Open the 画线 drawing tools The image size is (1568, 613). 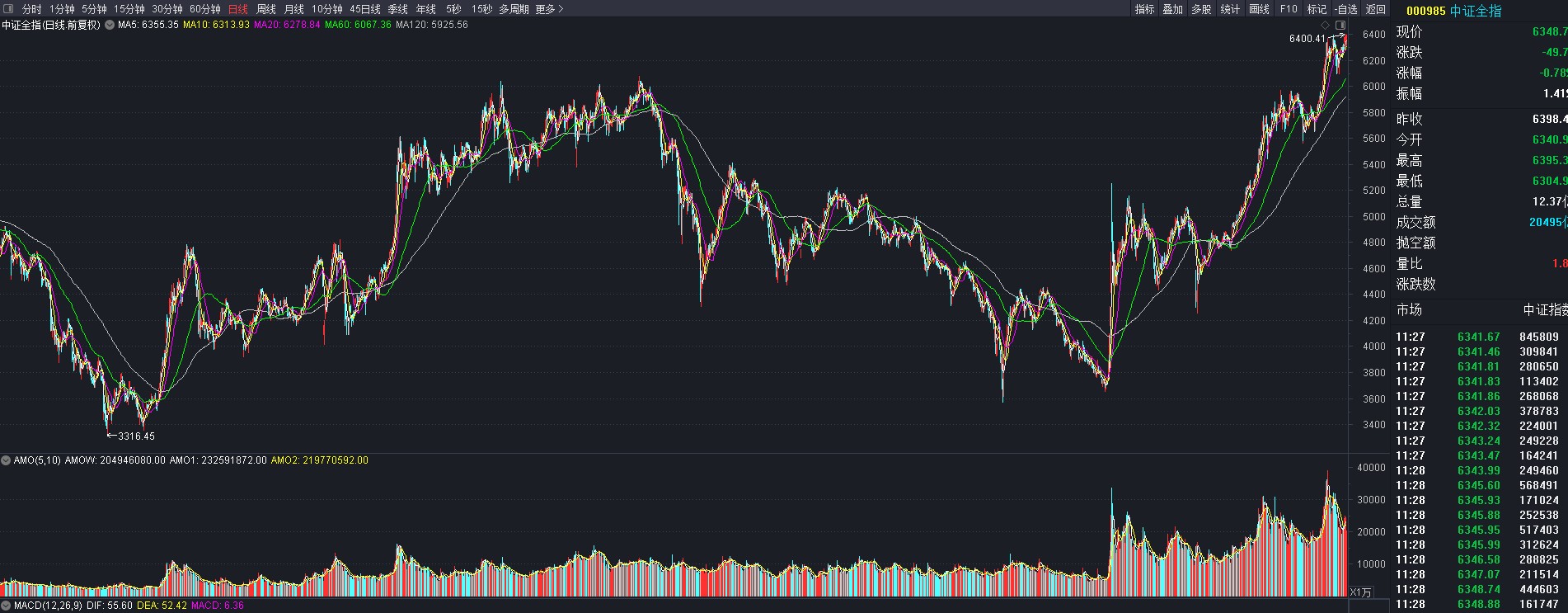tap(1260, 9)
